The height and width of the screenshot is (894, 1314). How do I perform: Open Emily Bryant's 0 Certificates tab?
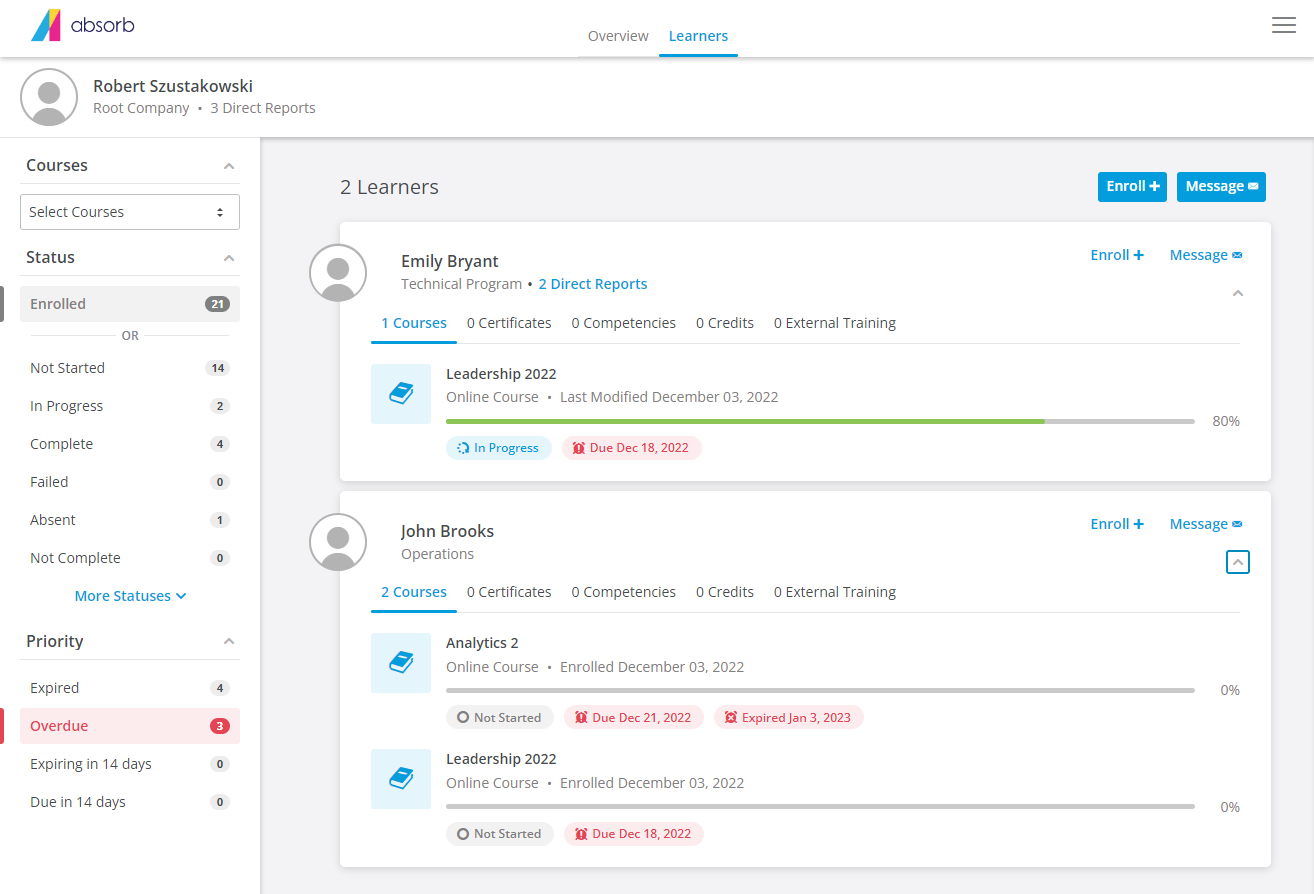point(509,323)
